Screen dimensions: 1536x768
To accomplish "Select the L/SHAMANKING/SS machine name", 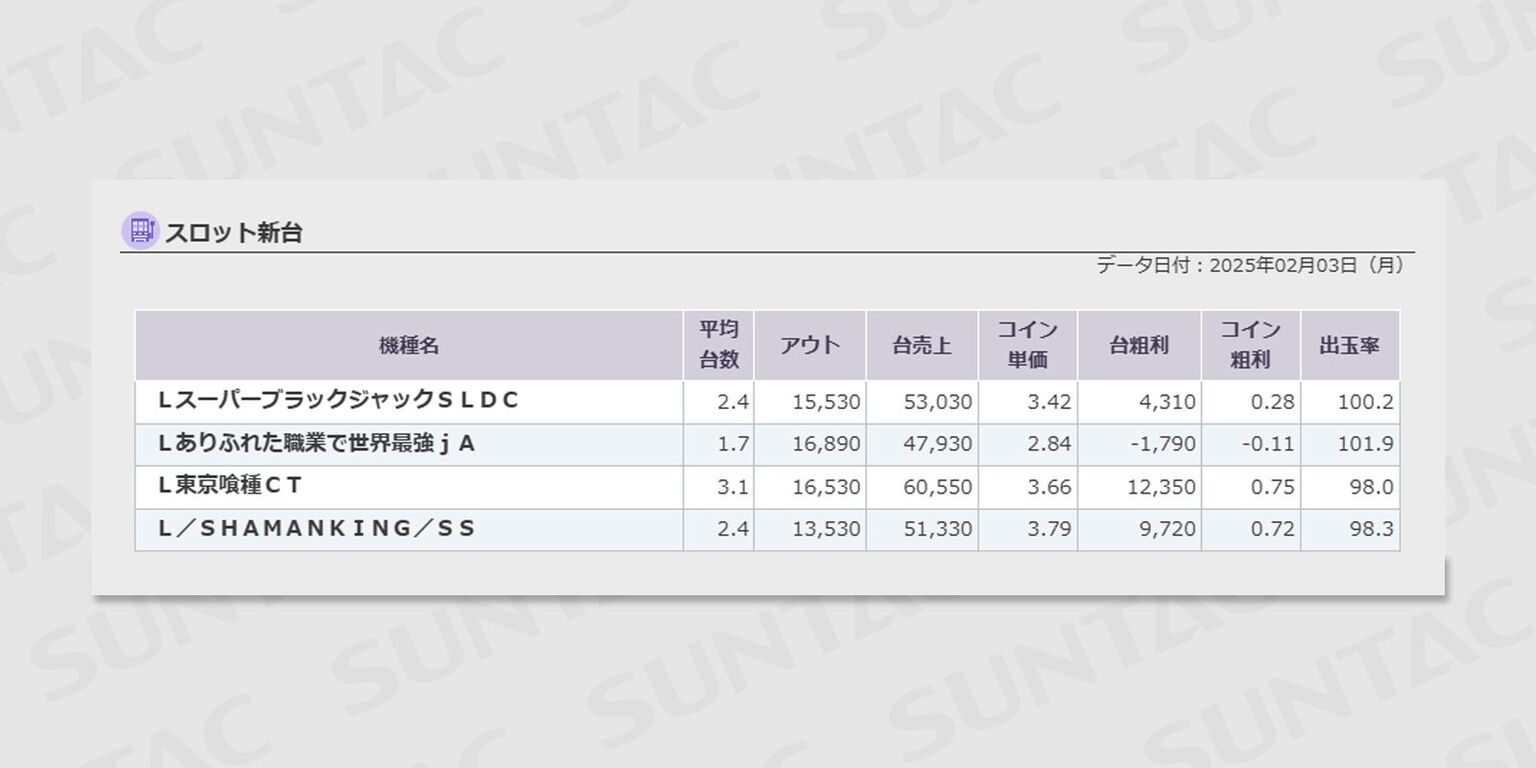I will (317, 529).
